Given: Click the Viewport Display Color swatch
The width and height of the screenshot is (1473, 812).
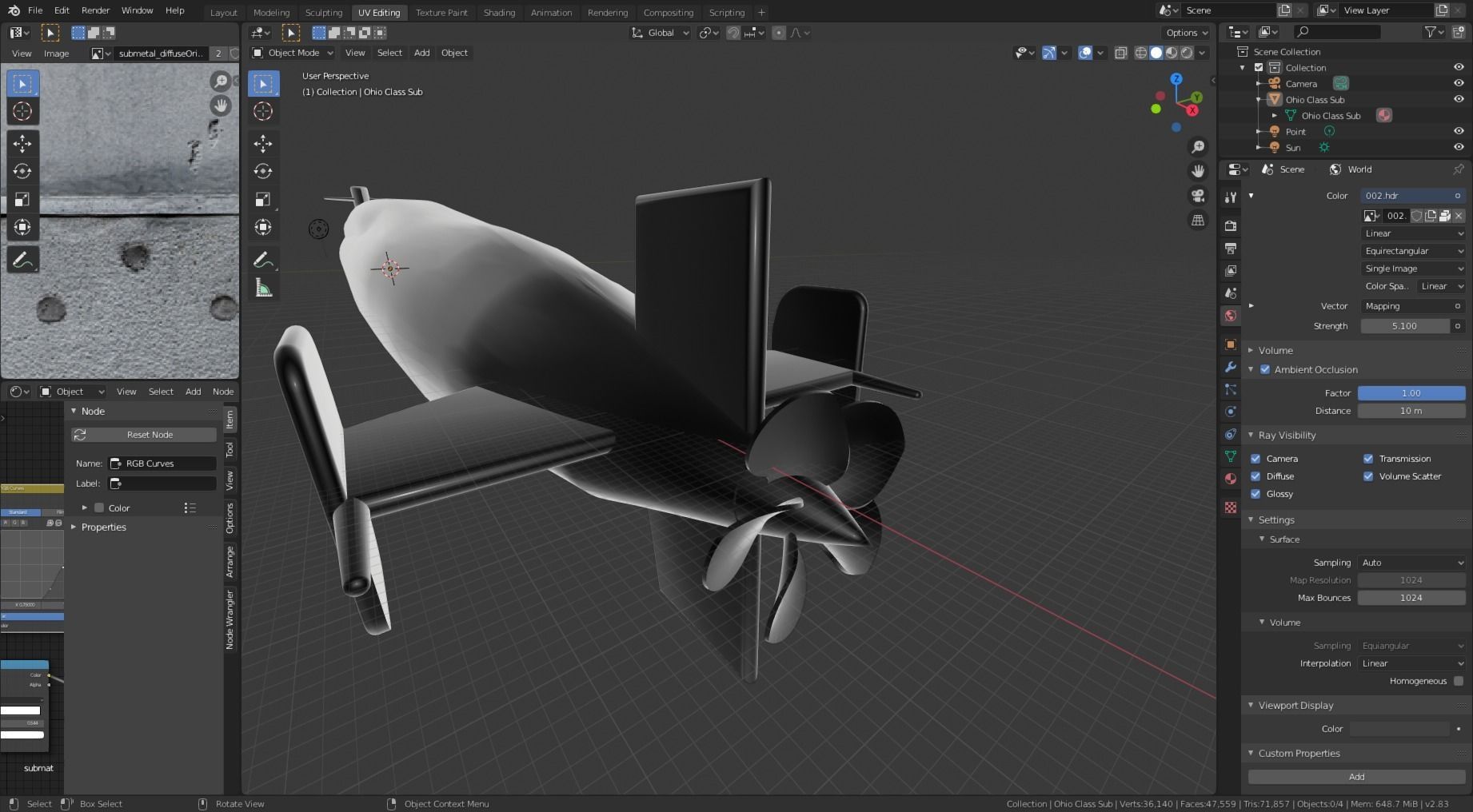Looking at the screenshot, I should (1399, 729).
